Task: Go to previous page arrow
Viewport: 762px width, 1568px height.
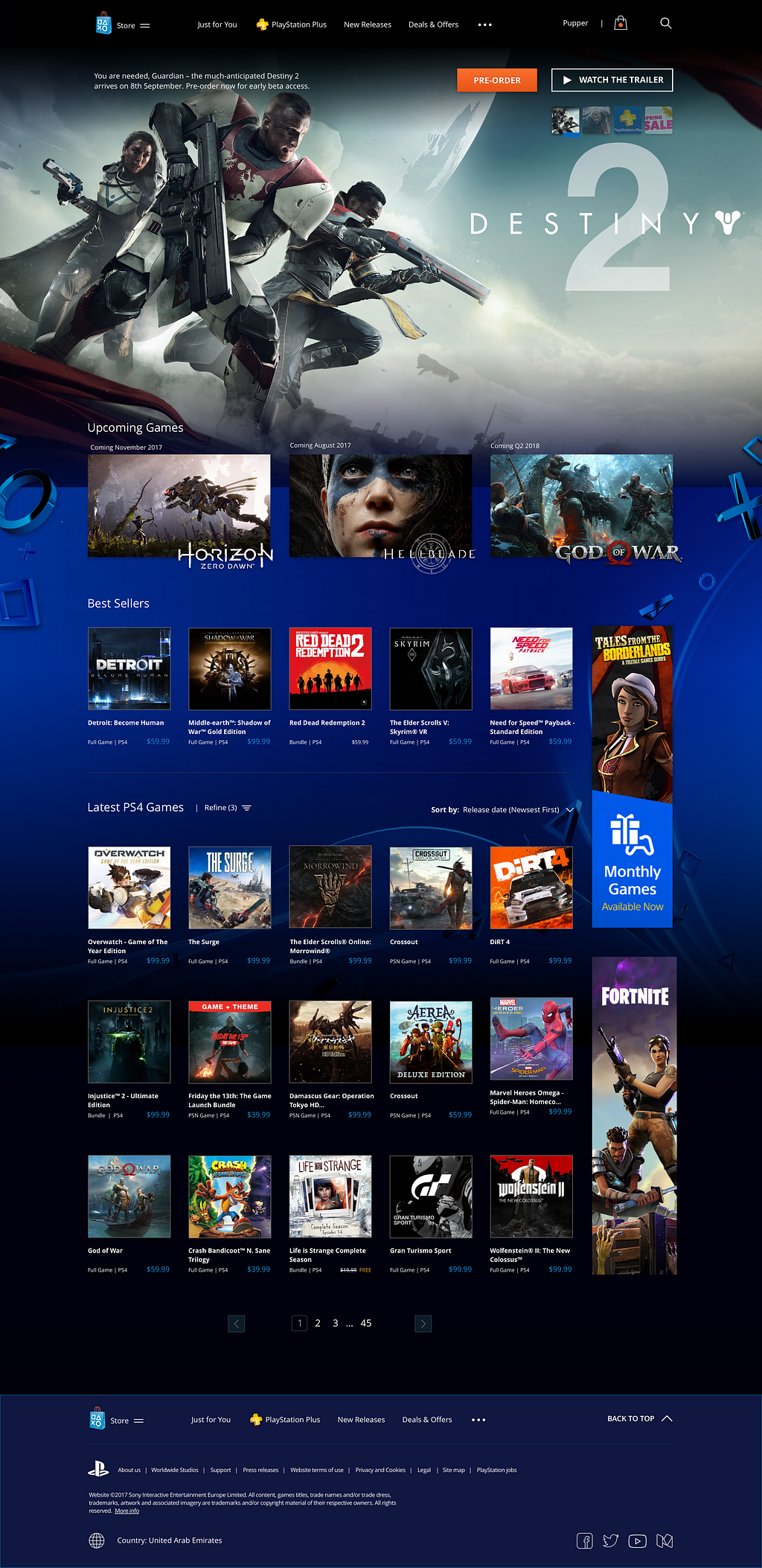Action: (236, 1323)
